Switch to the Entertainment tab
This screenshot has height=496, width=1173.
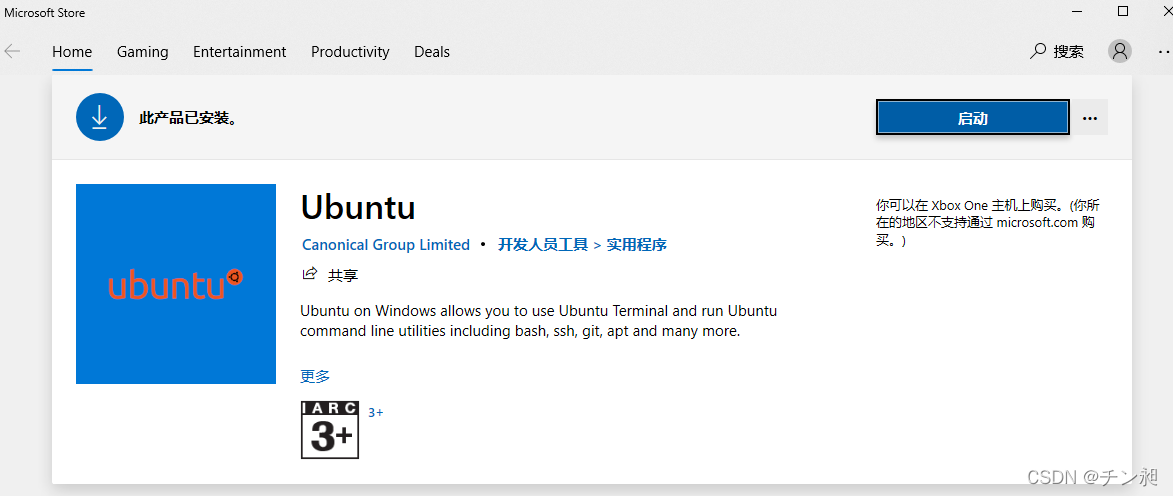pos(239,52)
